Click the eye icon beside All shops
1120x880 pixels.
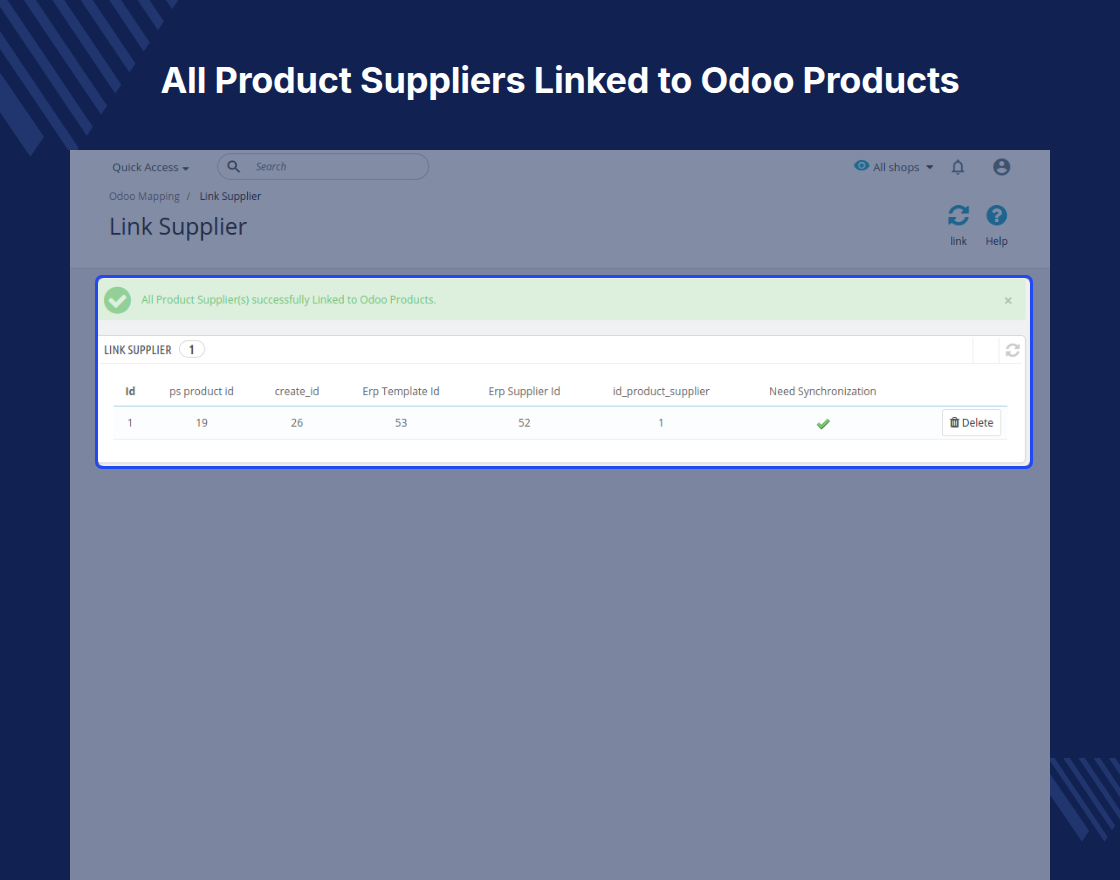861,166
